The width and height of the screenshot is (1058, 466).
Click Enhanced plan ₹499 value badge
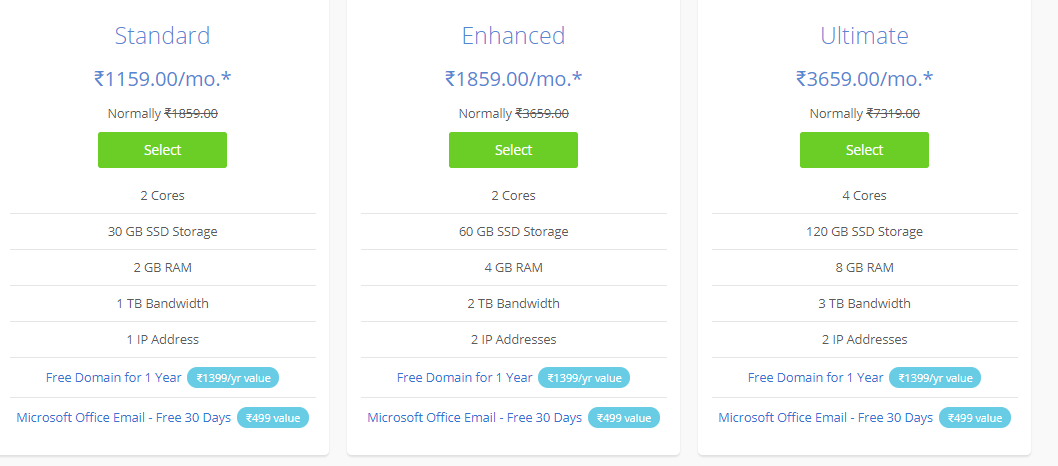[x=623, y=417]
